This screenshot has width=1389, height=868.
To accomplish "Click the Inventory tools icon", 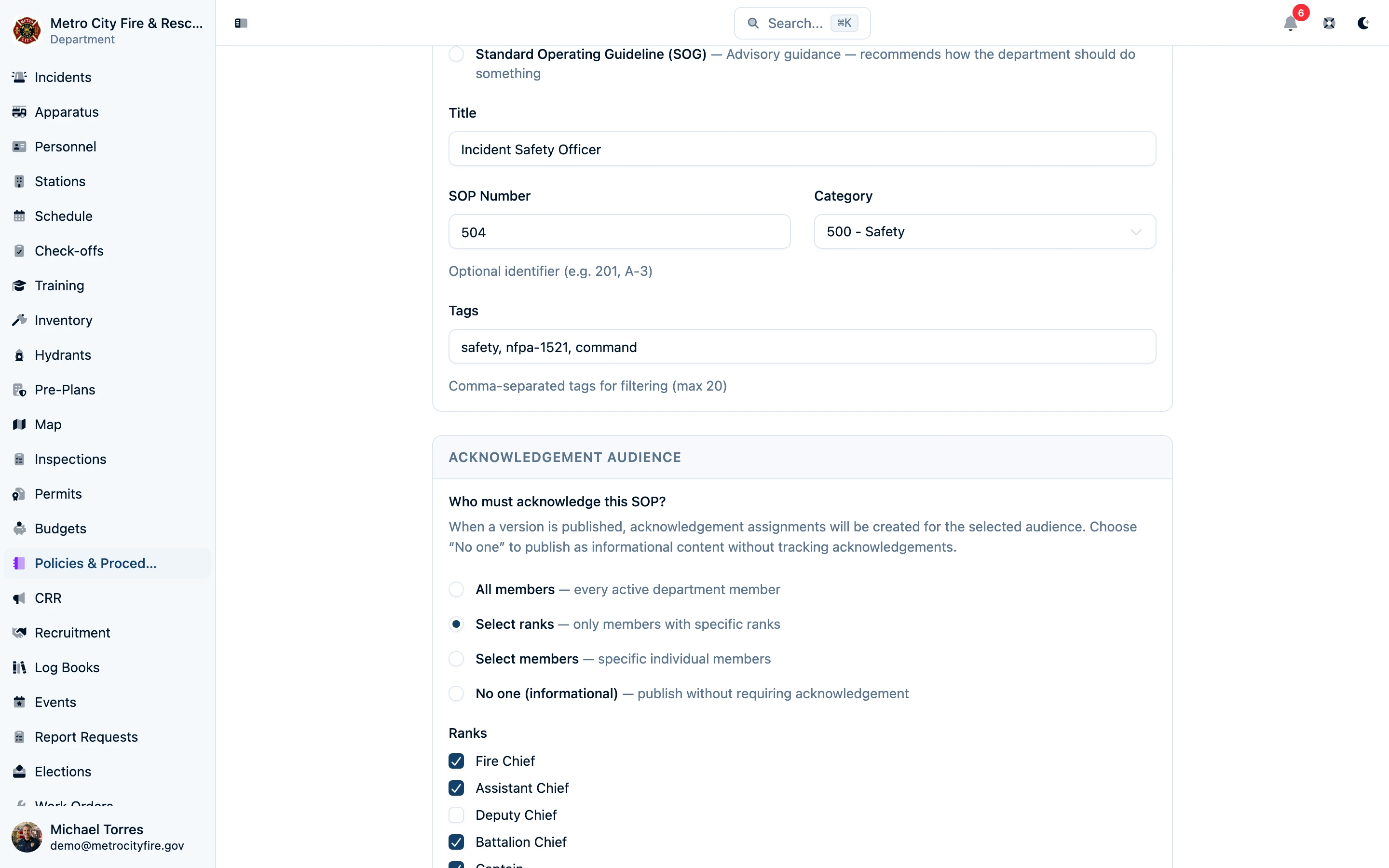I will coord(19,320).
